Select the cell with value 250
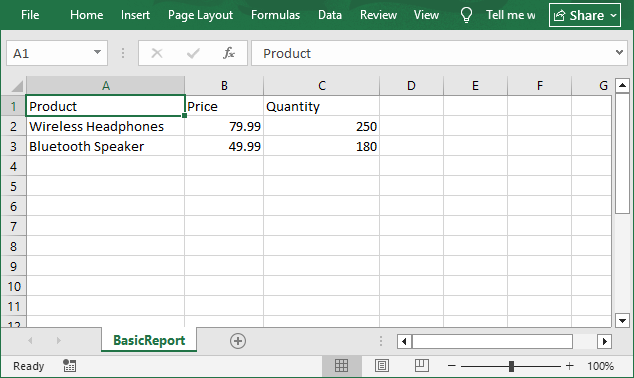This screenshot has height=378, width=634. click(x=321, y=126)
